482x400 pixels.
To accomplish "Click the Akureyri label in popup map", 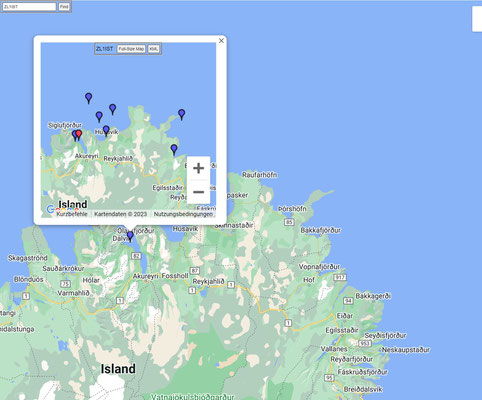I will pos(86,156).
